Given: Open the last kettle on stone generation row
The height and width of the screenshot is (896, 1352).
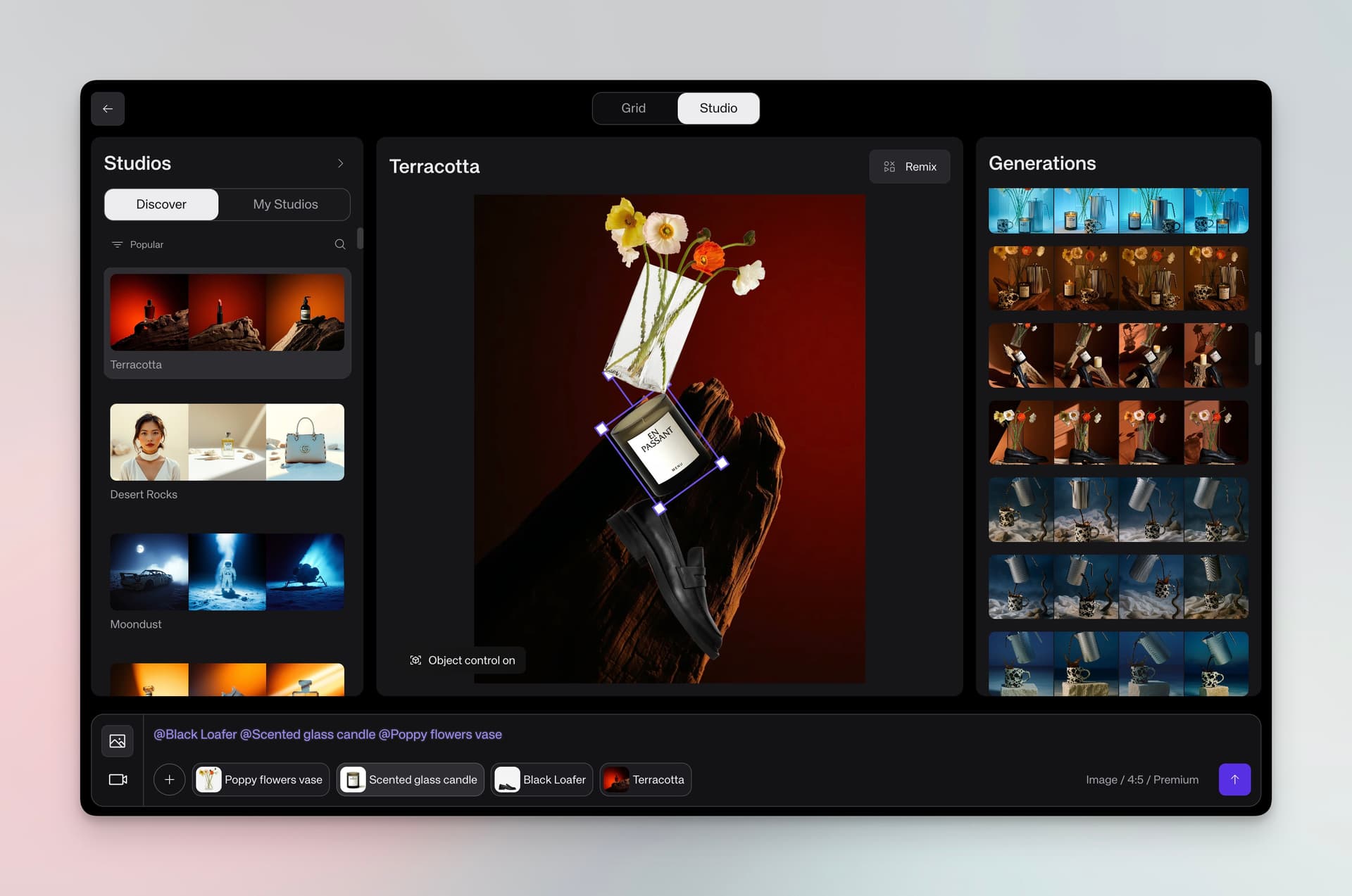Looking at the screenshot, I should [x=1118, y=664].
